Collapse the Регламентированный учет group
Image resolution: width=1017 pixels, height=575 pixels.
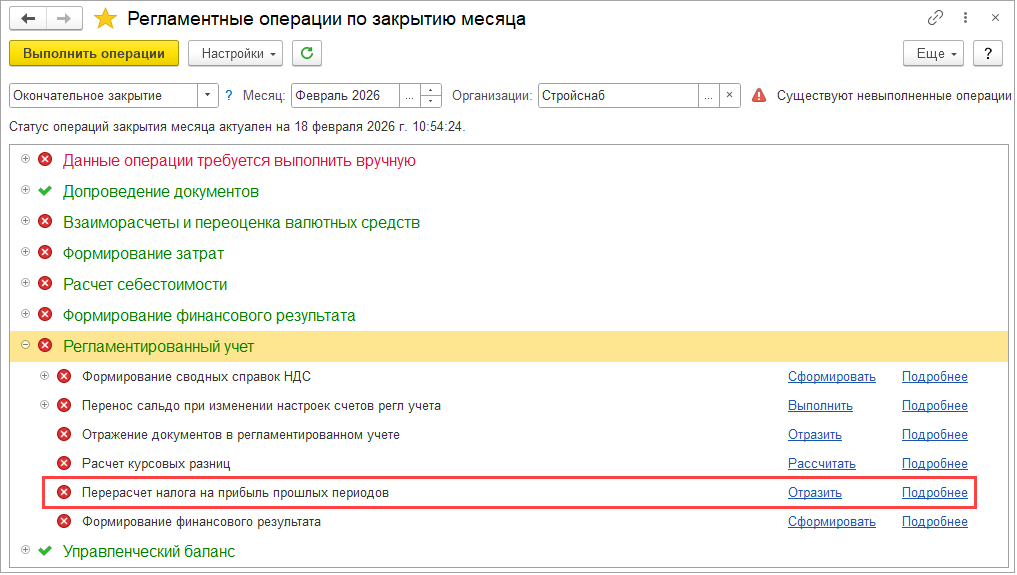[x=25, y=345]
